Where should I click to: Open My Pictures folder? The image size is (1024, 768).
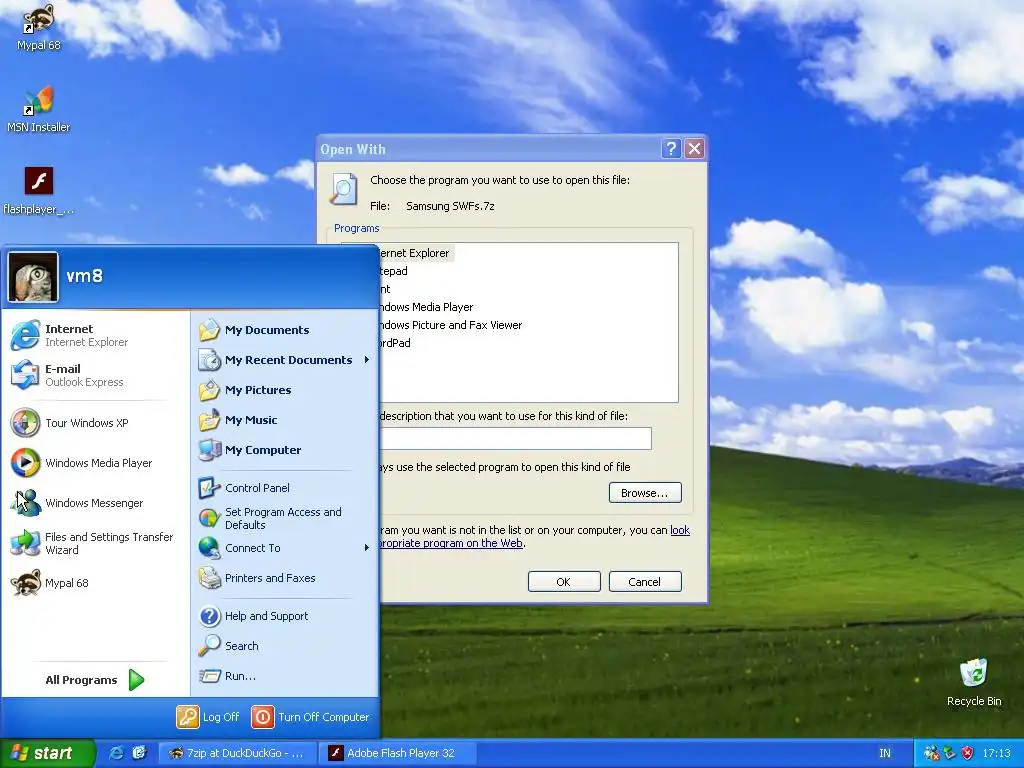[x=284, y=390]
